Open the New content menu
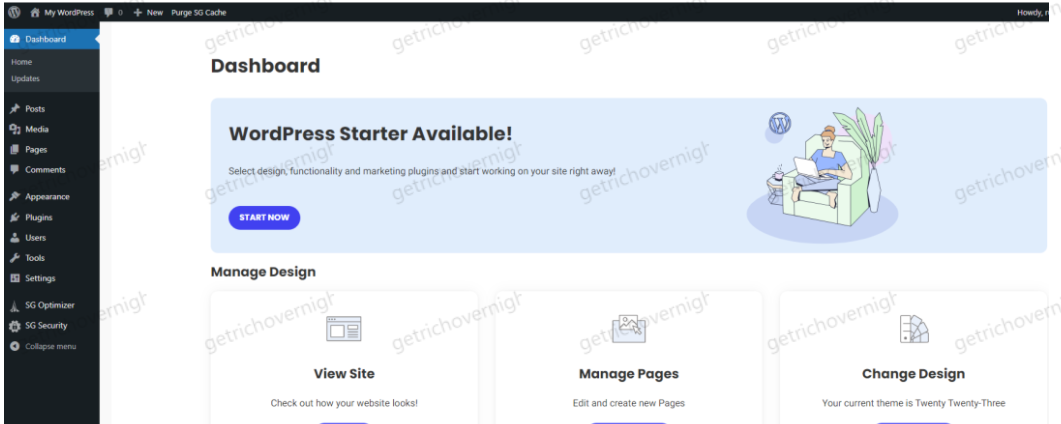 [148, 12]
